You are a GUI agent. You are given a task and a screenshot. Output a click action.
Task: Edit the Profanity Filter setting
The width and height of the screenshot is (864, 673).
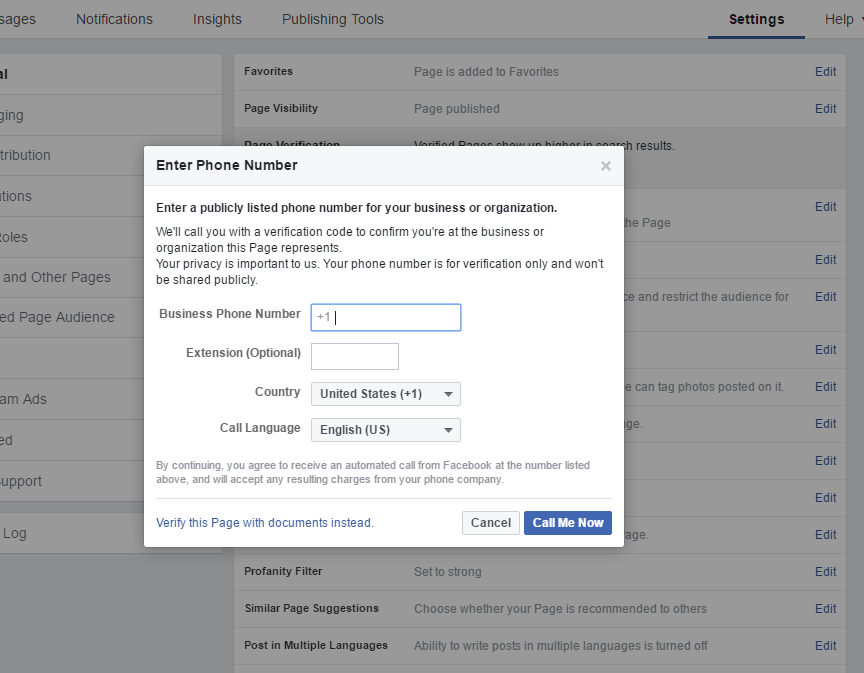(825, 572)
